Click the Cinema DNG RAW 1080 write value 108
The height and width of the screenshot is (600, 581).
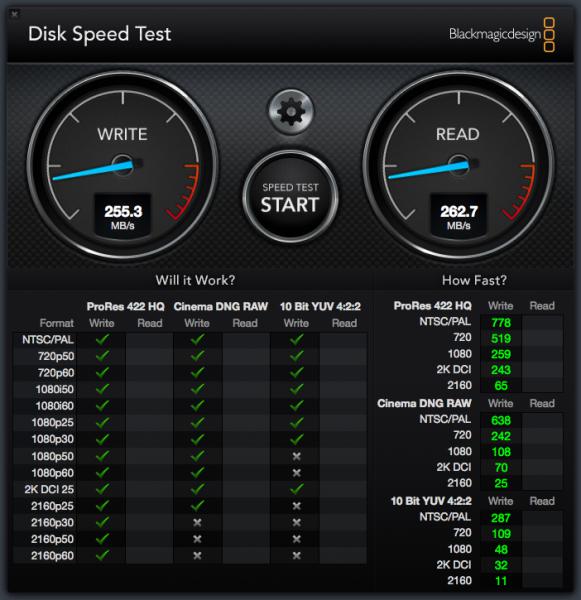[501, 452]
